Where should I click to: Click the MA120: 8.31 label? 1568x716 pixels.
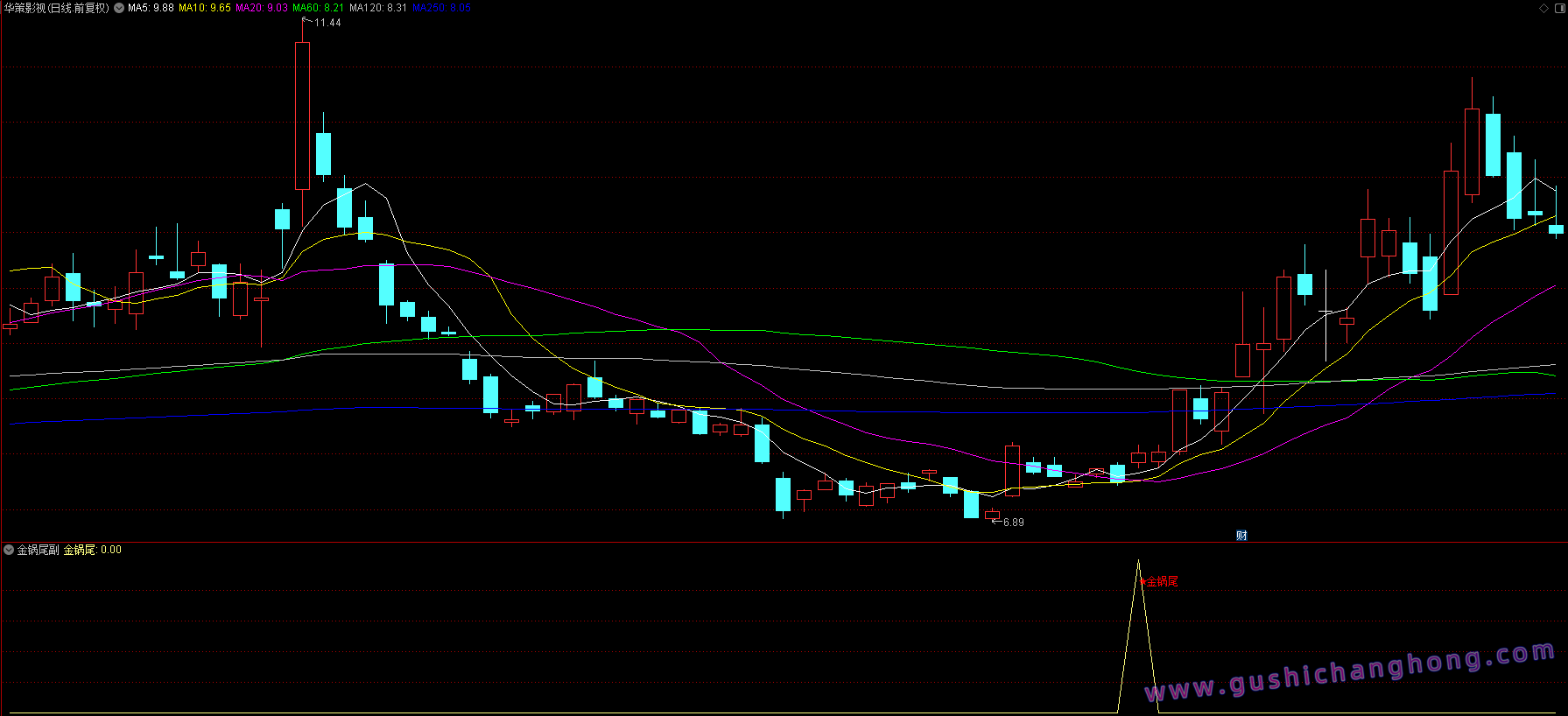[378, 8]
